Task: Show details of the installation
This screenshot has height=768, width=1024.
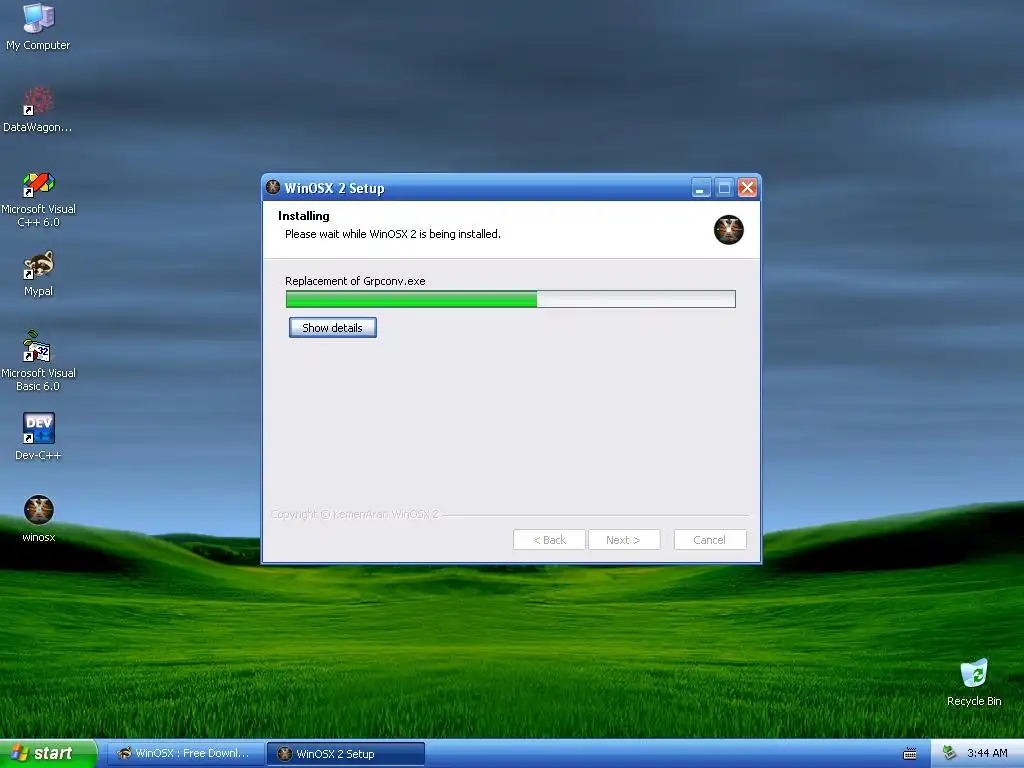Action: [x=332, y=328]
